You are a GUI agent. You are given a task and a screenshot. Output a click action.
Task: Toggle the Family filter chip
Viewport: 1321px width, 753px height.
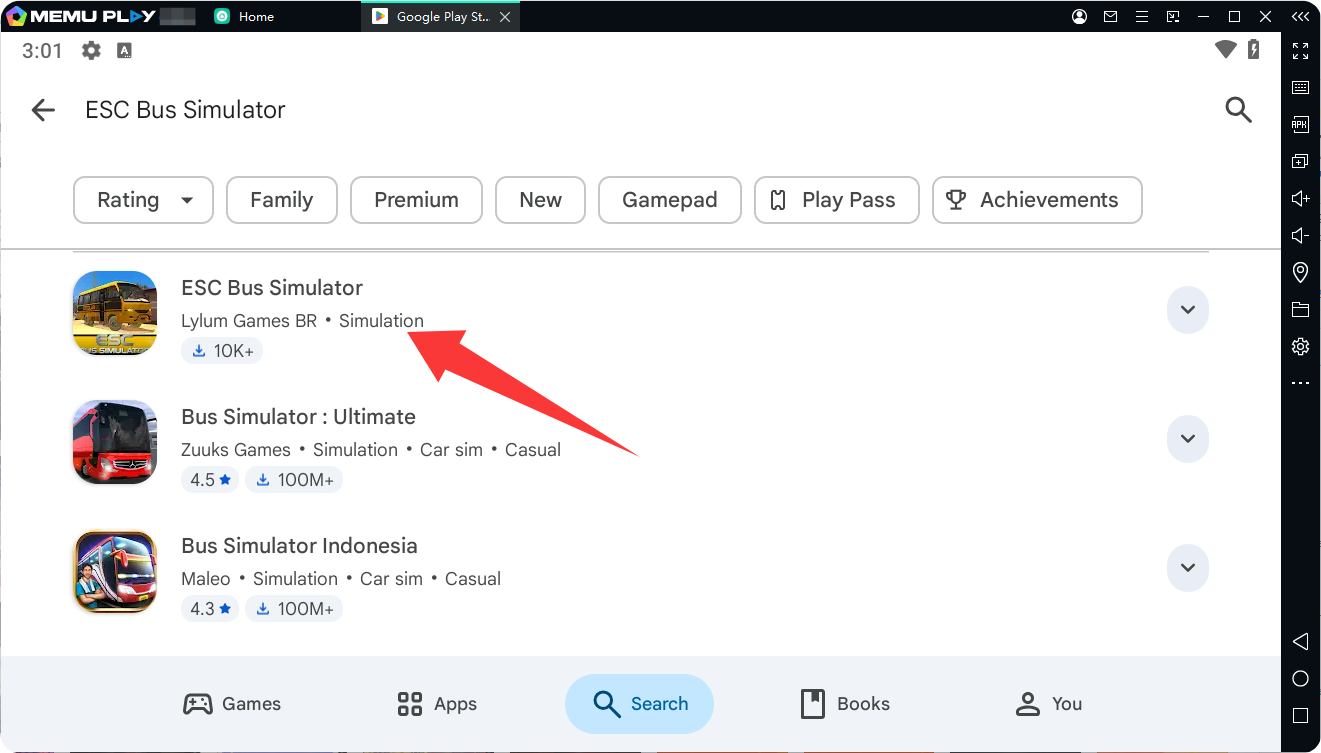point(282,200)
